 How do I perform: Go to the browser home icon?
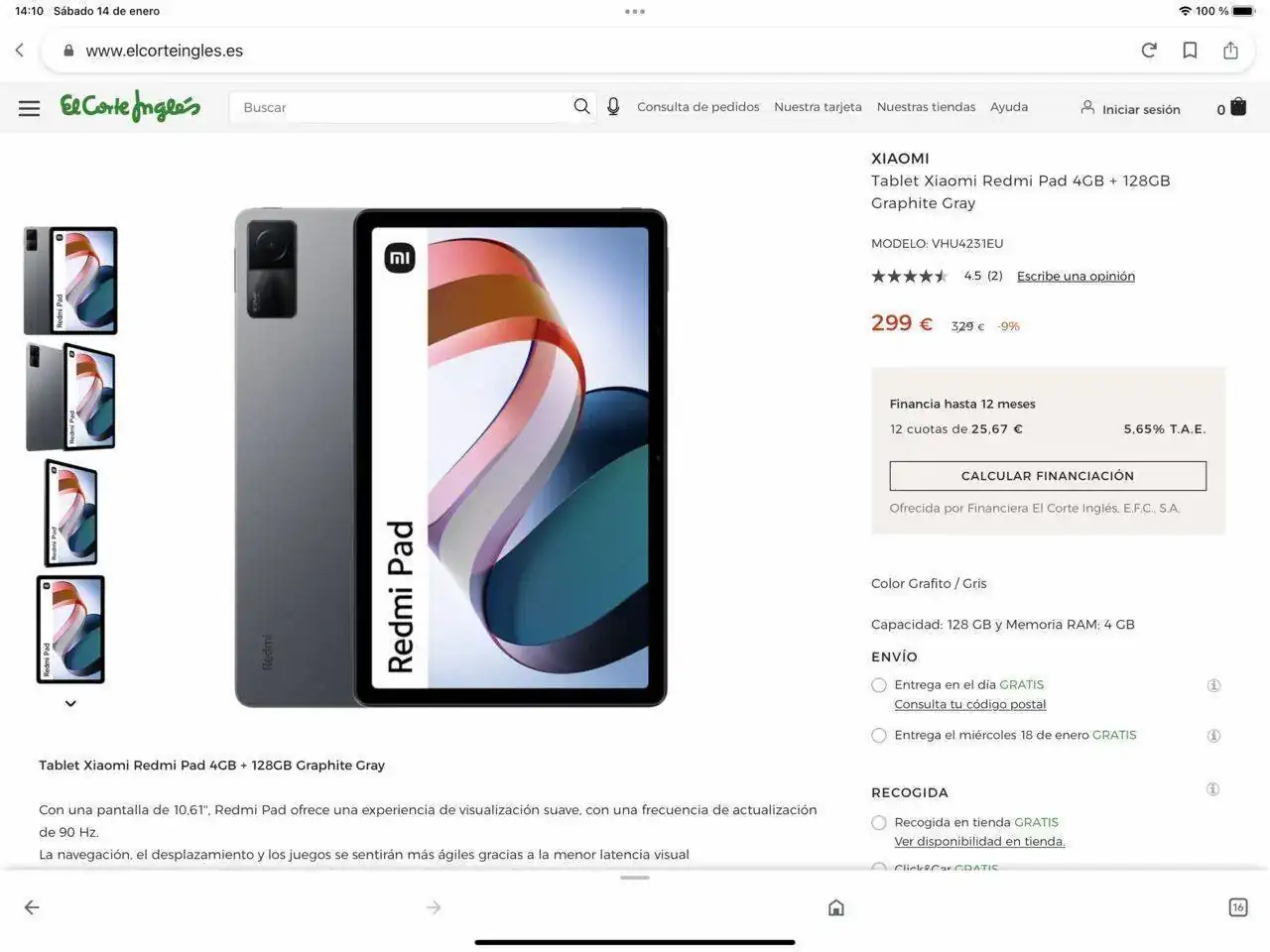pyautogui.click(x=836, y=907)
